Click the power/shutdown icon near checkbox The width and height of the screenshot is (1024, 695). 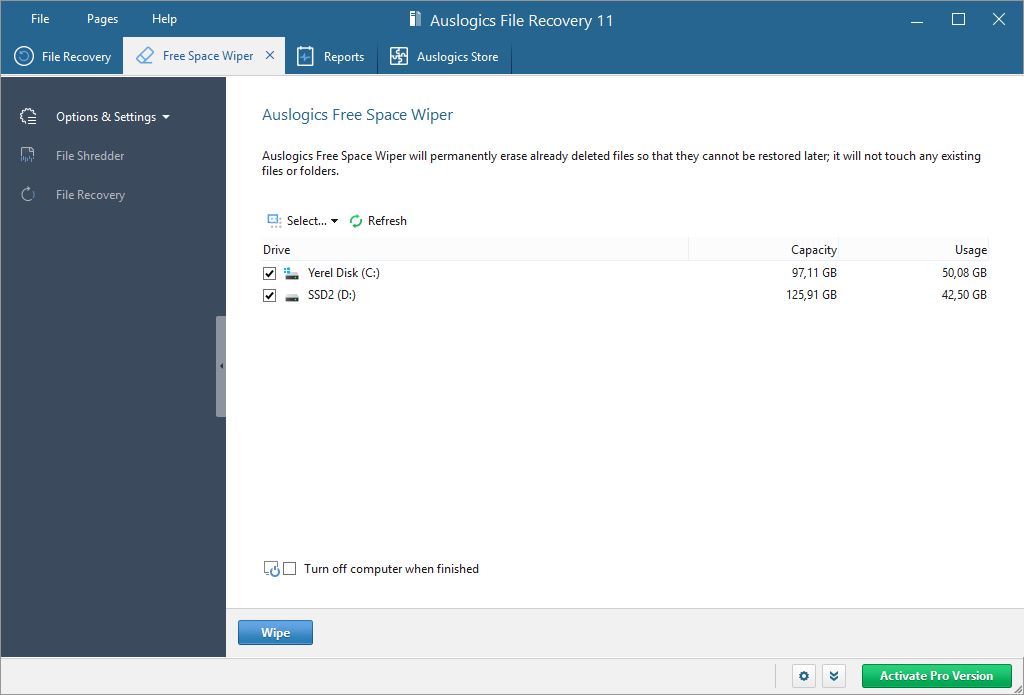(x=272, y=569)
